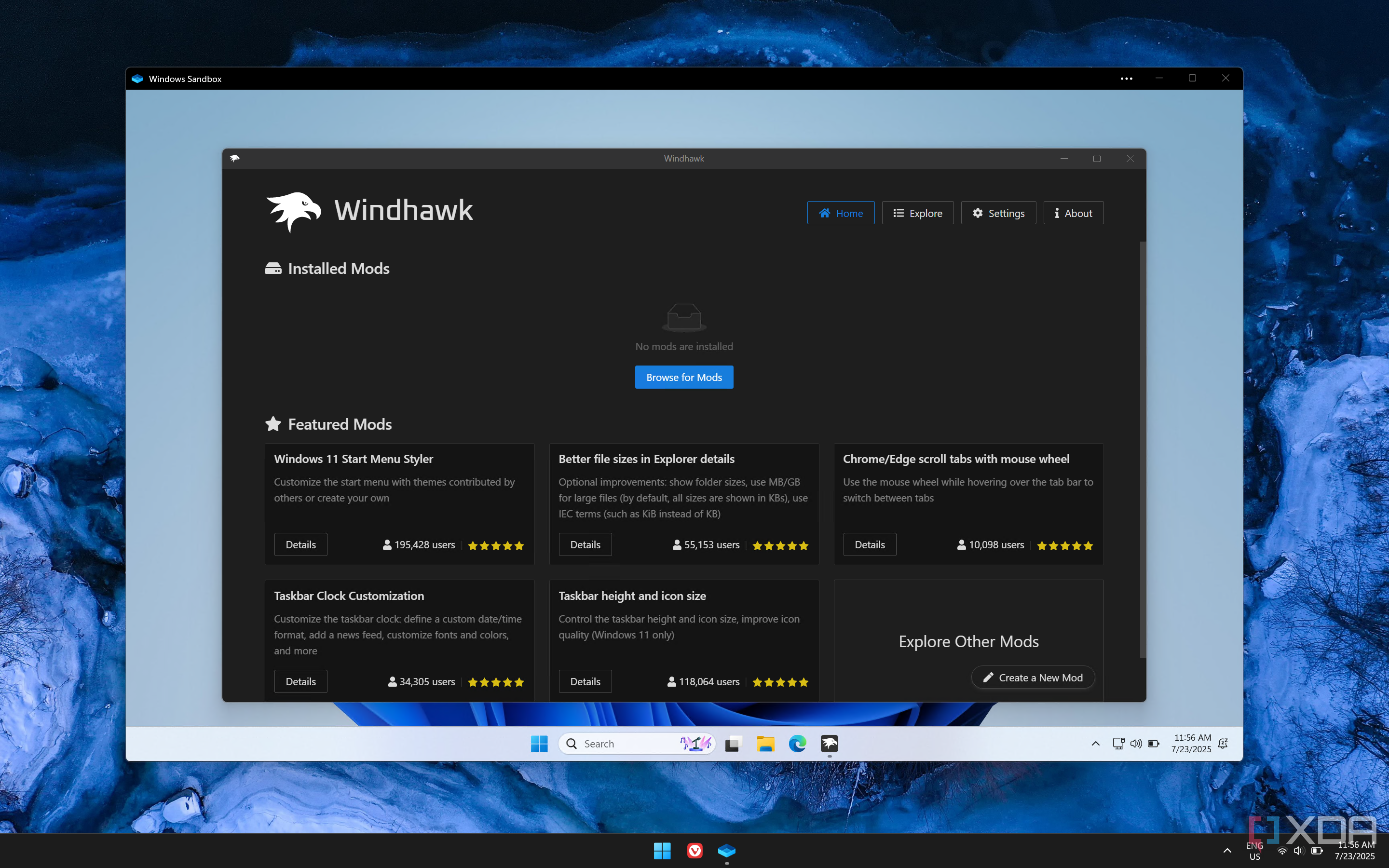
Task: Click the Chrome/Edge scroll tabs title
Action: point(956,459)
